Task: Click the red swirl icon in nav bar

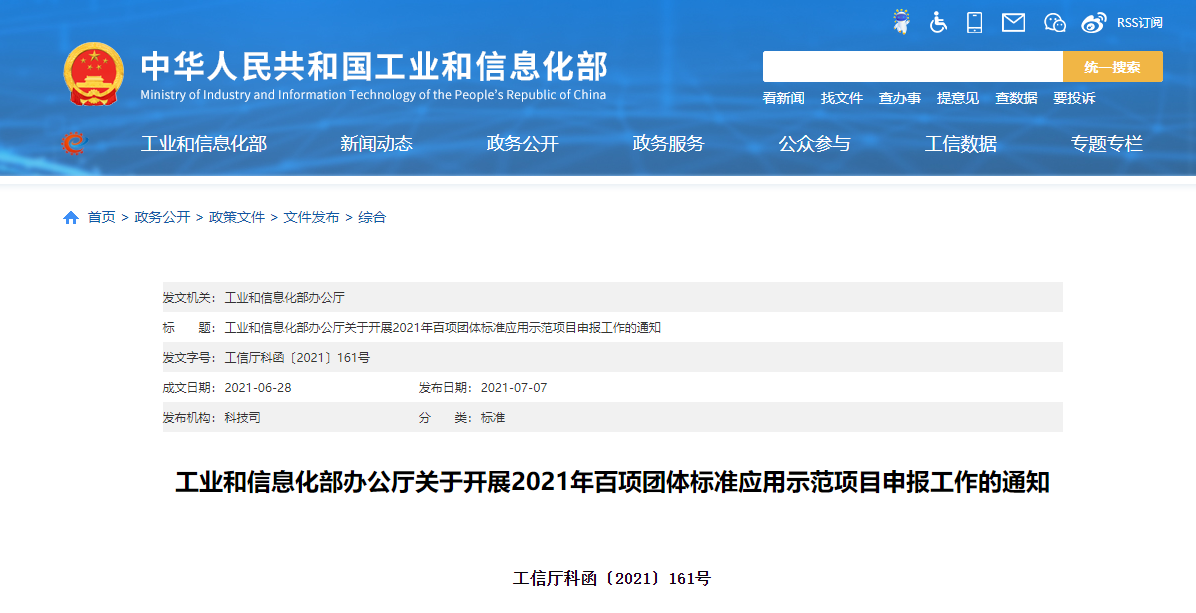Action: click(x=74, y=144)
